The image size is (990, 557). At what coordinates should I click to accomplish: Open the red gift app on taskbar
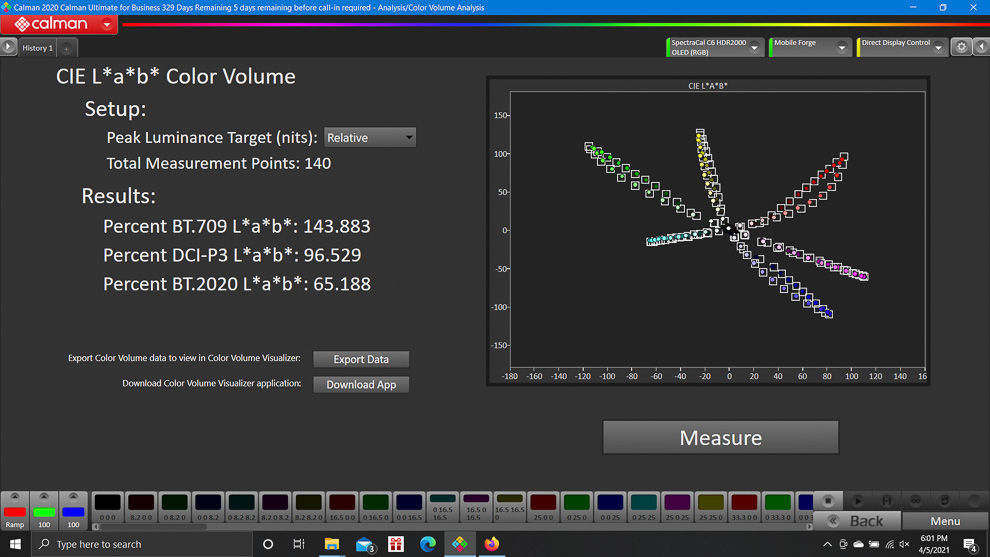click(x=396, y=544)
